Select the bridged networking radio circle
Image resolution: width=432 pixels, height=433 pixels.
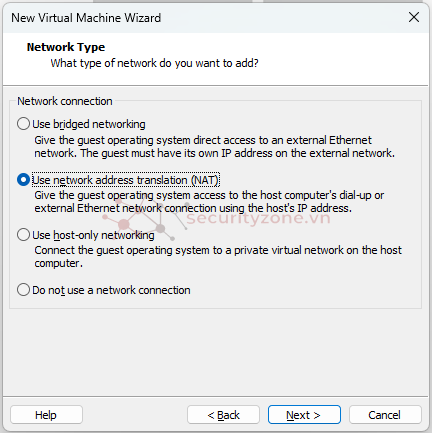click(x=23, y=124)
